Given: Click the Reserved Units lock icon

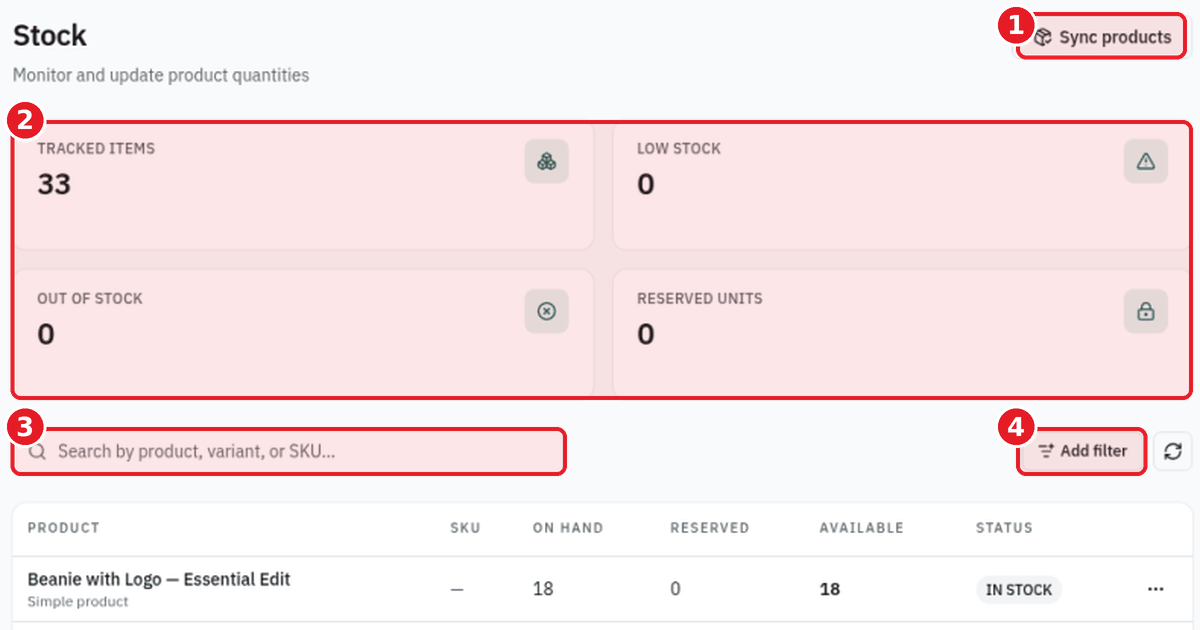Looking at the screenshot, I should pyautogui.click(x=1146, y=311).
